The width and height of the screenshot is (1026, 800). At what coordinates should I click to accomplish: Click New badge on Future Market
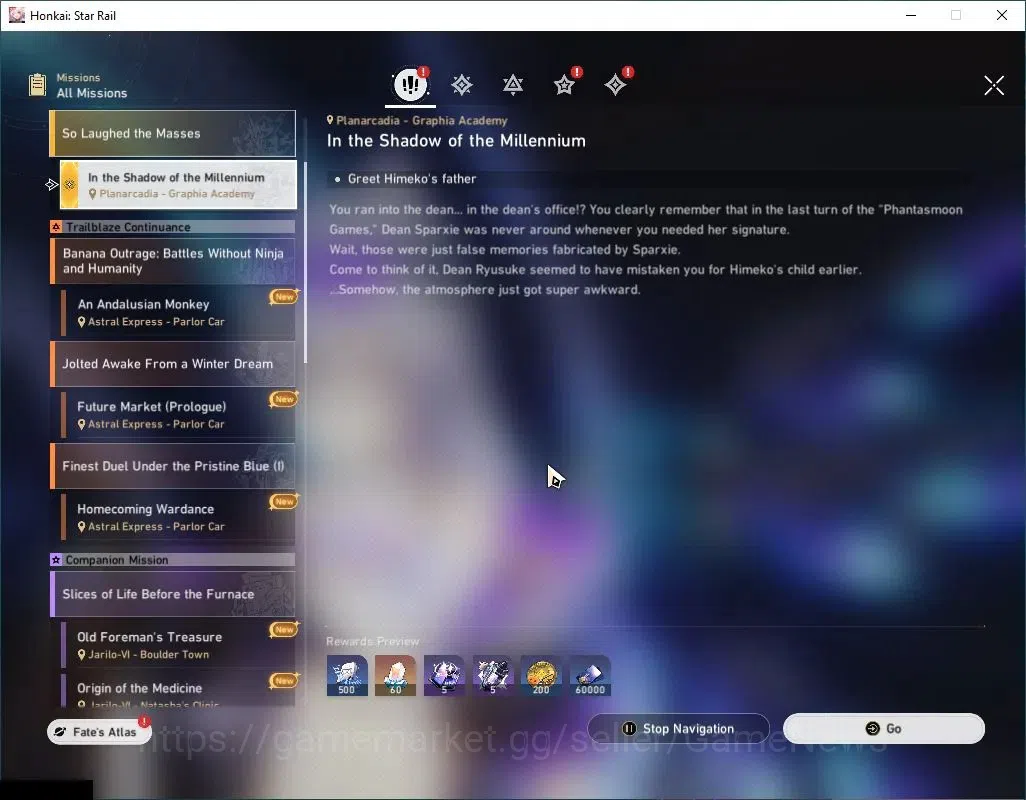(284, 399)
